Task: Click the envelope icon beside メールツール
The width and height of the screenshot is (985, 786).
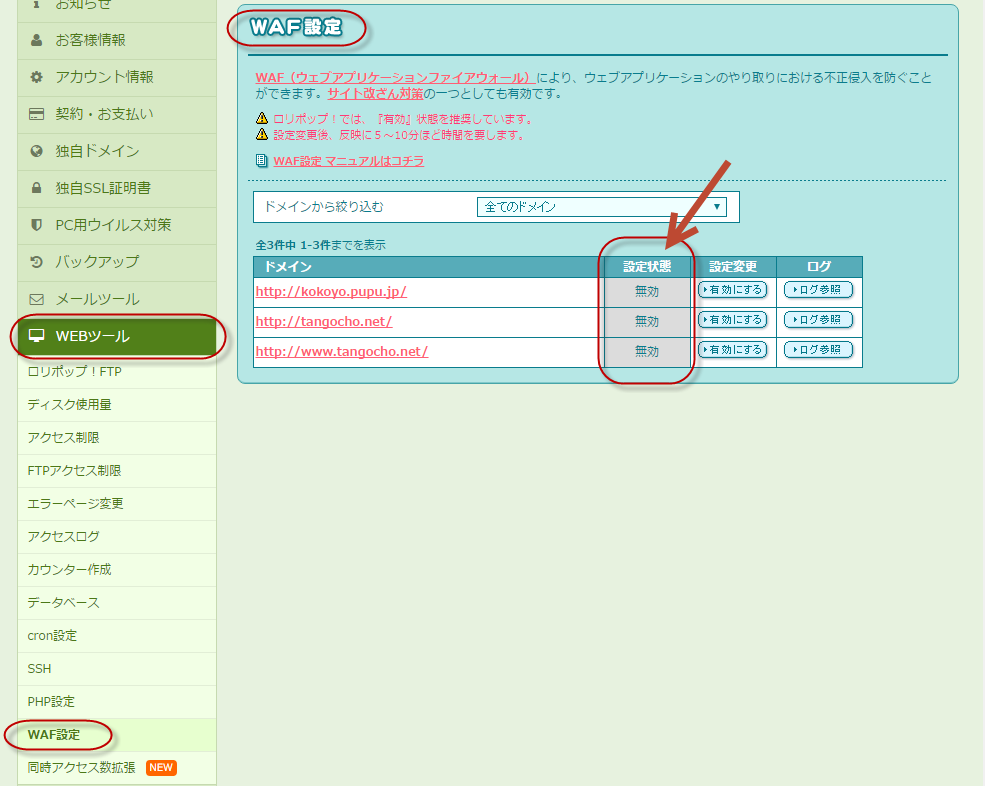Action: [x=37, y=299]
